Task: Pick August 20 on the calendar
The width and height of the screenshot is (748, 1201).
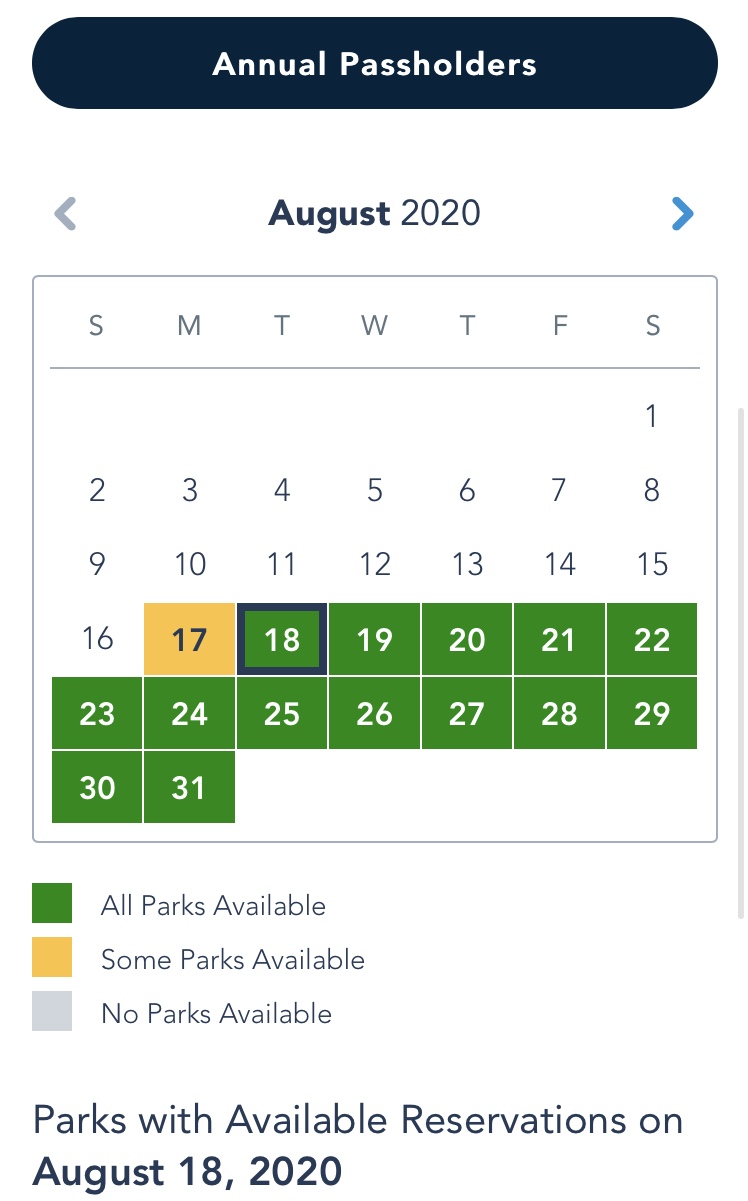Action: (x=467, y=639)
